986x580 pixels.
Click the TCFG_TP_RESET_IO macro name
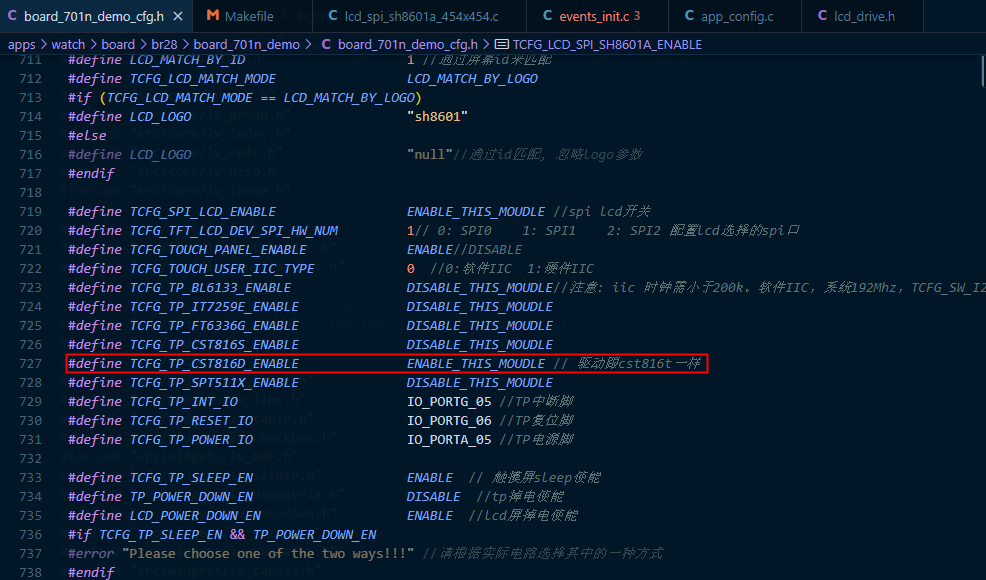(192, 421)
